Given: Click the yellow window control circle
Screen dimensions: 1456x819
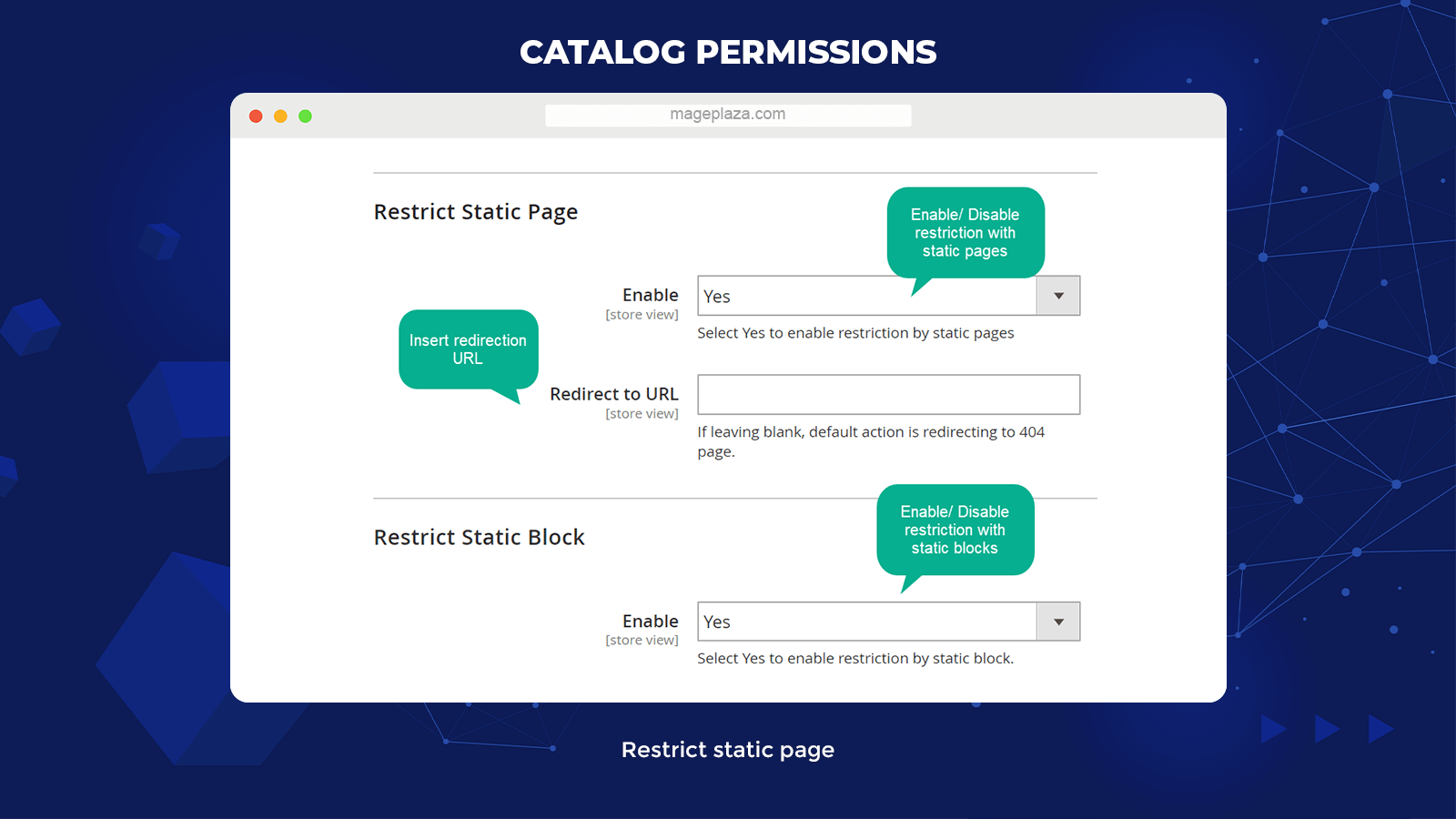Looking at the screenshot, I should click(x=280, y=116).
